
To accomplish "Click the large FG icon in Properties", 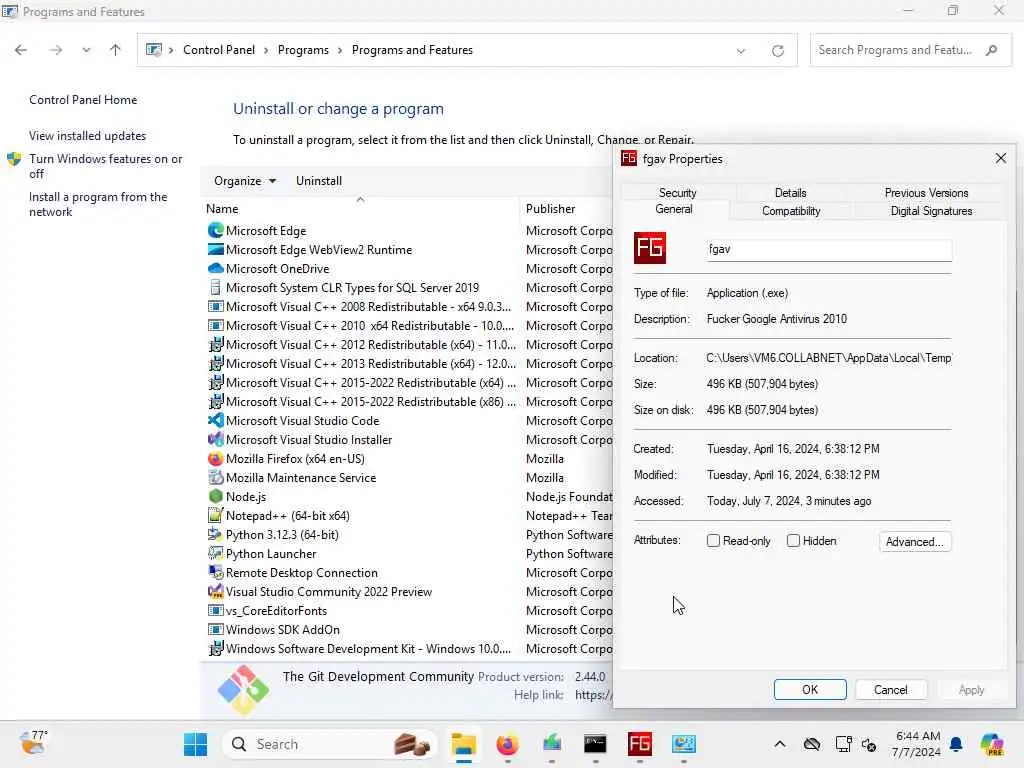I will click(650, 248).
